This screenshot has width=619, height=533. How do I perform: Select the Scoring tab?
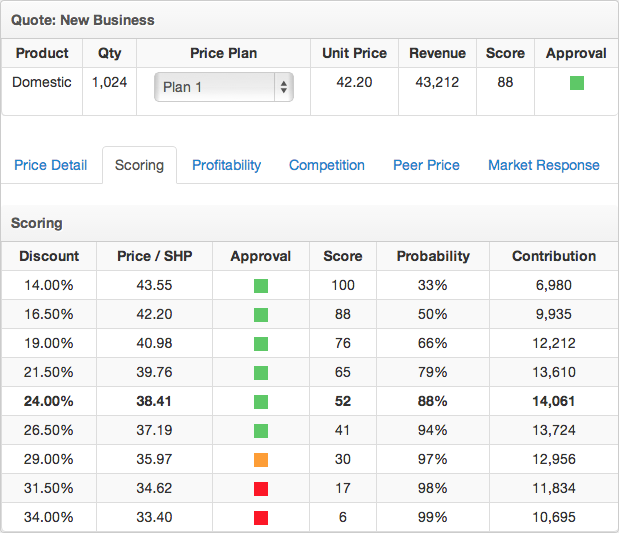coord(139,165)
